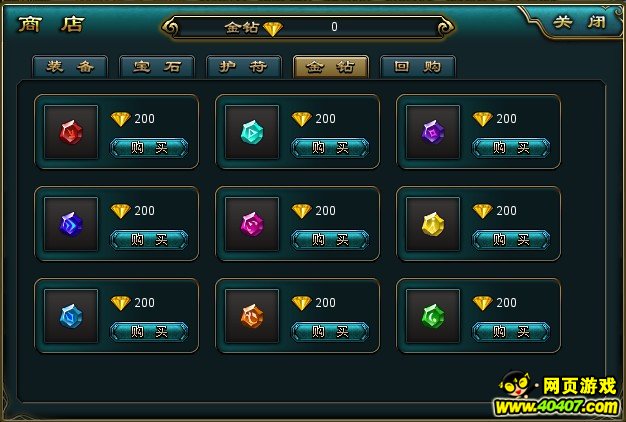
Task: Select the yellow gem icon
Action: coord(433,224)
